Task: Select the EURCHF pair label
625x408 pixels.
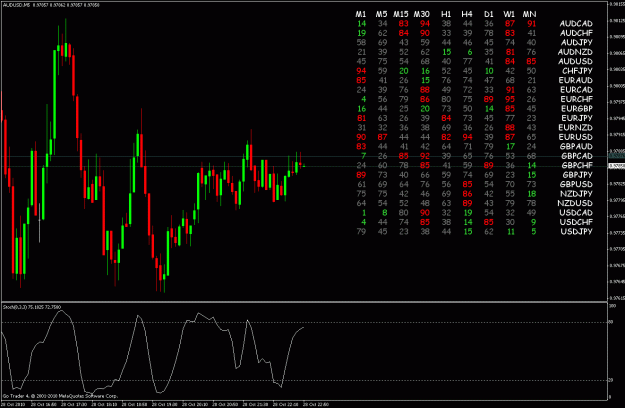Action: point(577,99)
